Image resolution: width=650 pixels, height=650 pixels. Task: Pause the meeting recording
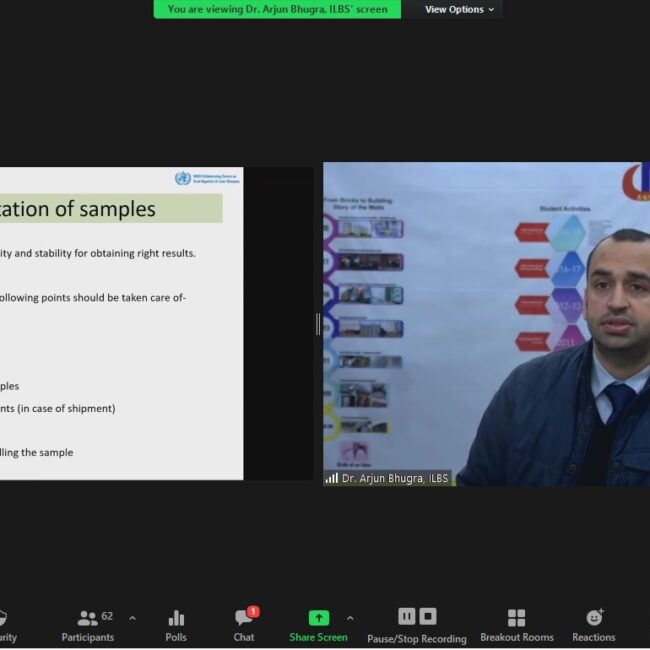[x=406, y=616]
